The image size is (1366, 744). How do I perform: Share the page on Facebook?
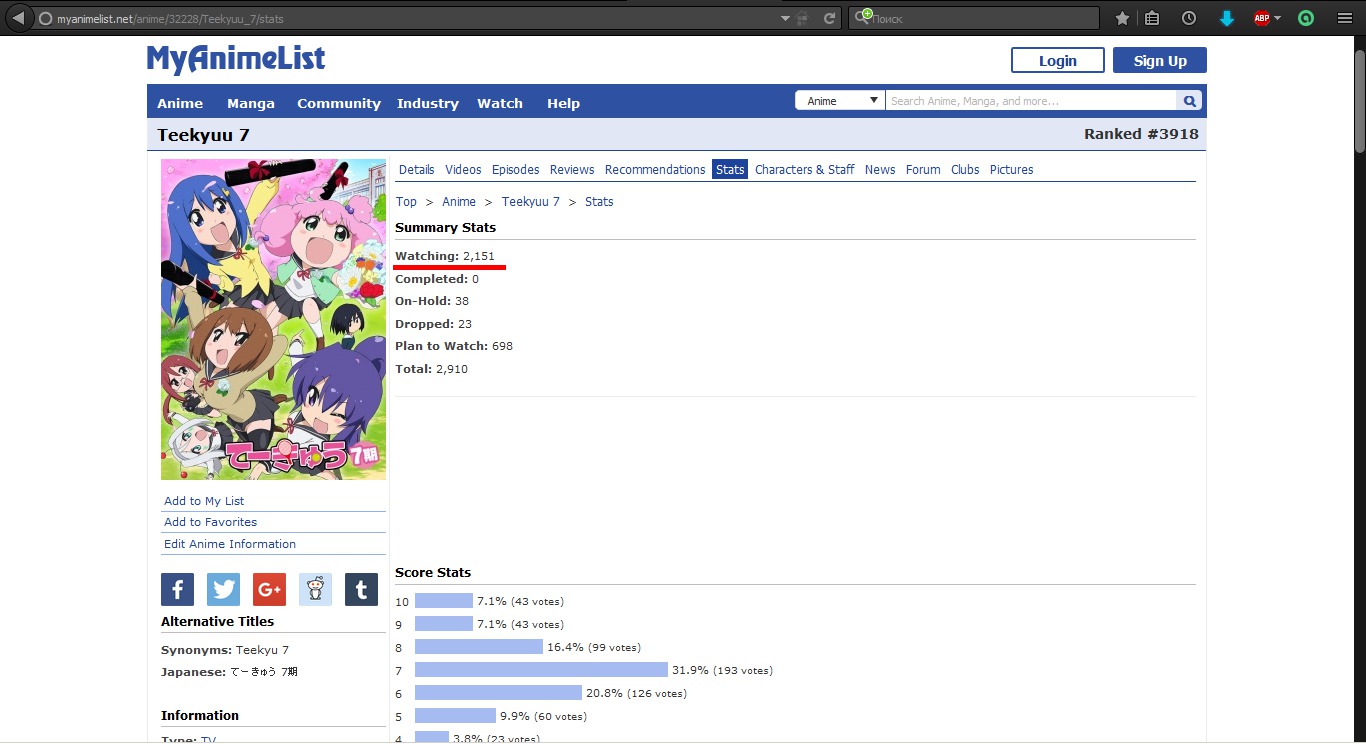[177, 589]
